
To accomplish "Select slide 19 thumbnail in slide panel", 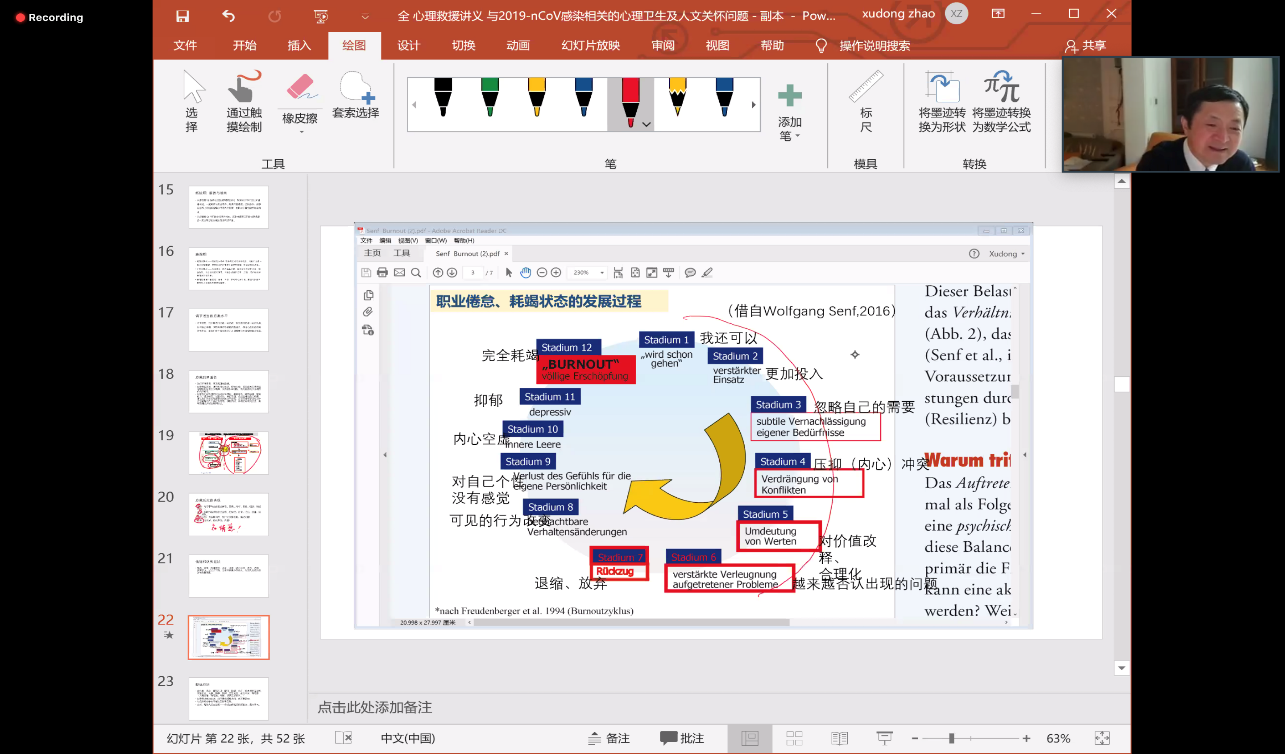I will point(228,453).
